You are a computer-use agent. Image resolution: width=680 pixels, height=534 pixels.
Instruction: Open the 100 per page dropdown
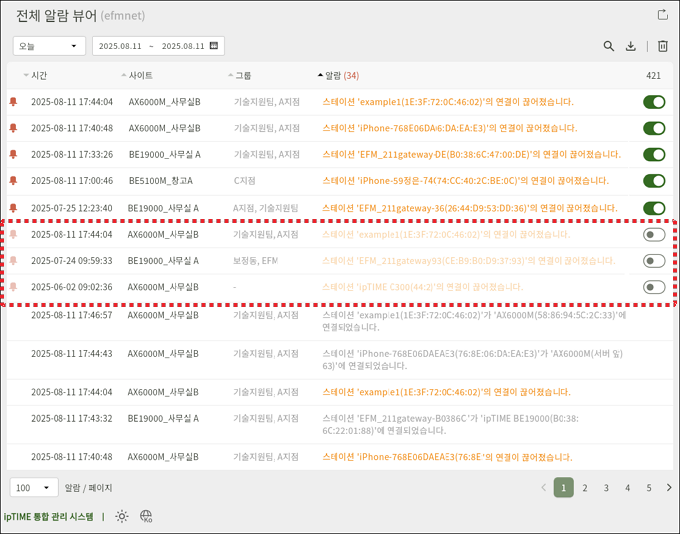pos(34,488)
